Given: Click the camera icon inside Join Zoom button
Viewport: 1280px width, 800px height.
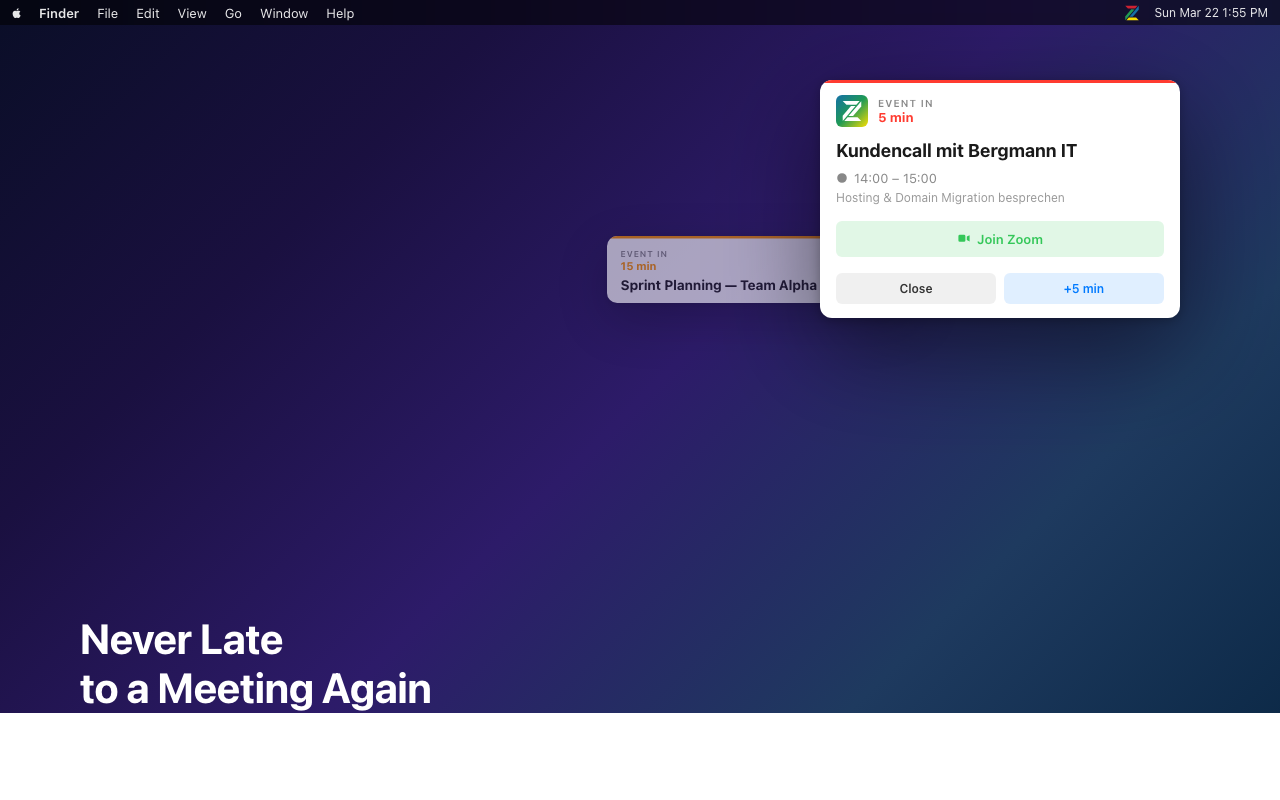Looking at the screenshot, I should [963, 239].
